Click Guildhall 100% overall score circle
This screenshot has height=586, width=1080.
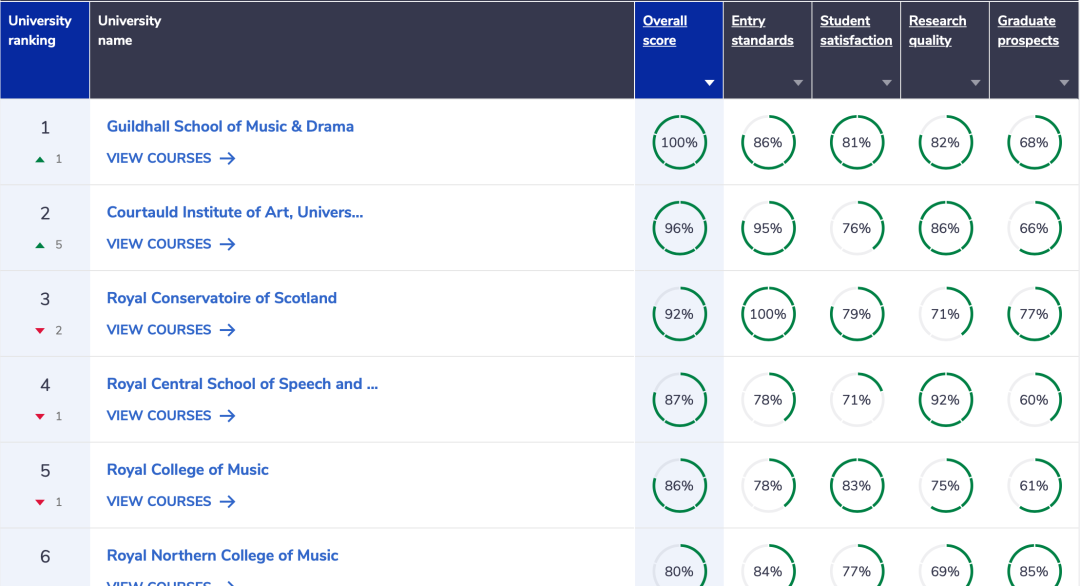[679, 143]
